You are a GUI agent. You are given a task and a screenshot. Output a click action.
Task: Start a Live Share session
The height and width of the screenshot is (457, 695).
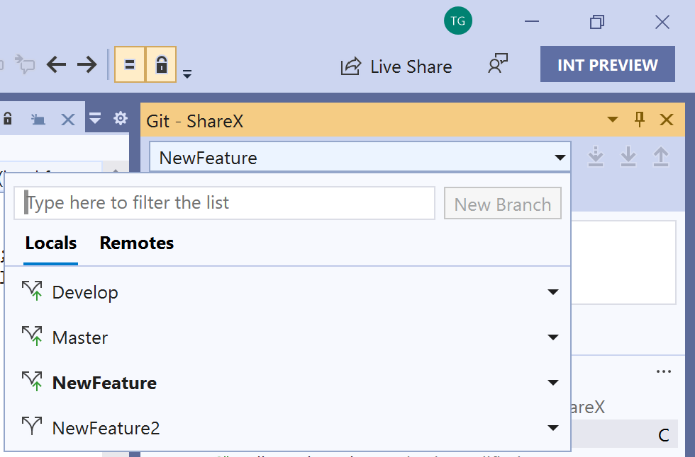pyautogui.click(x=396, y=66)
